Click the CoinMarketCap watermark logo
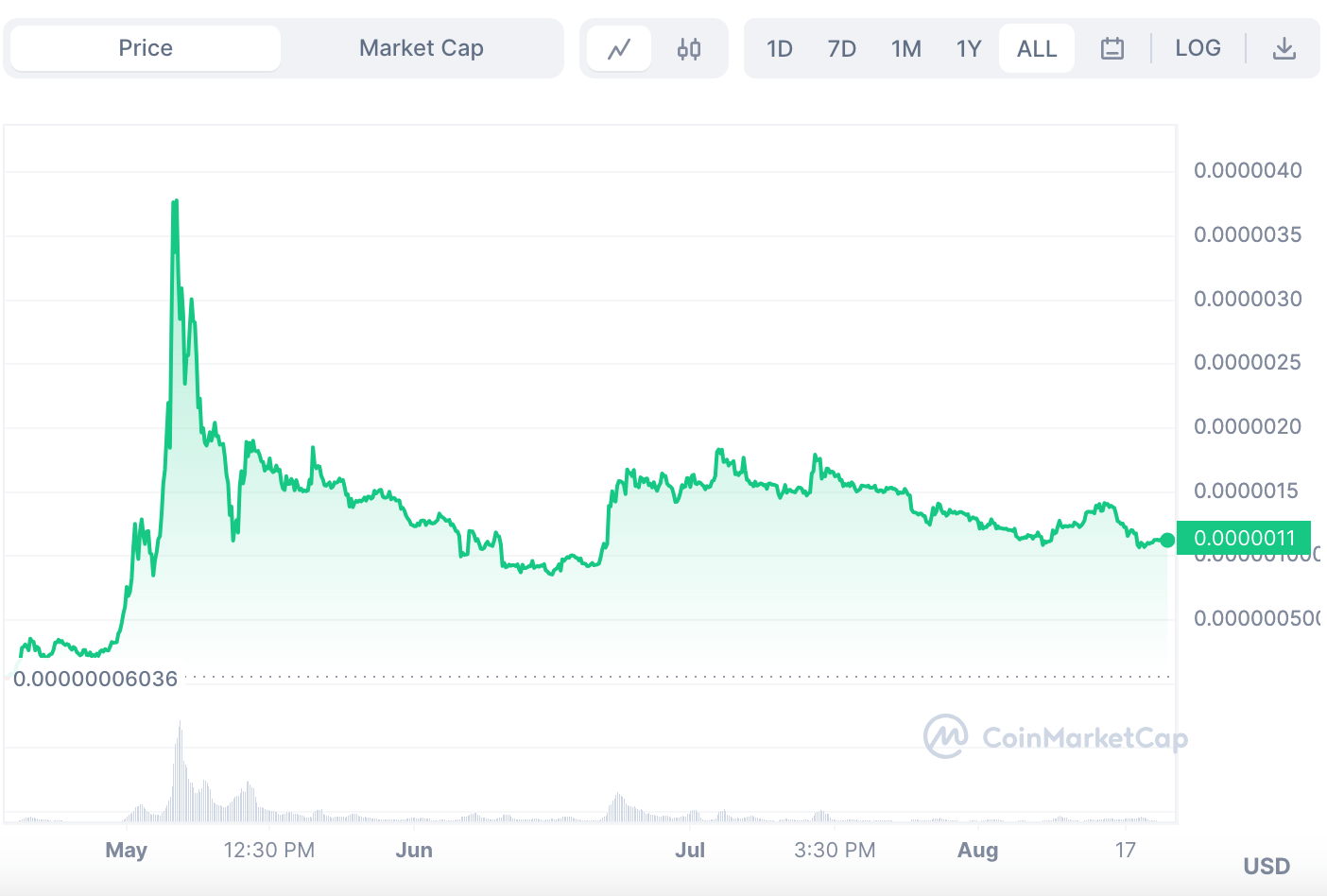Screen dimensions: 1327x896 click(1056, 736)
